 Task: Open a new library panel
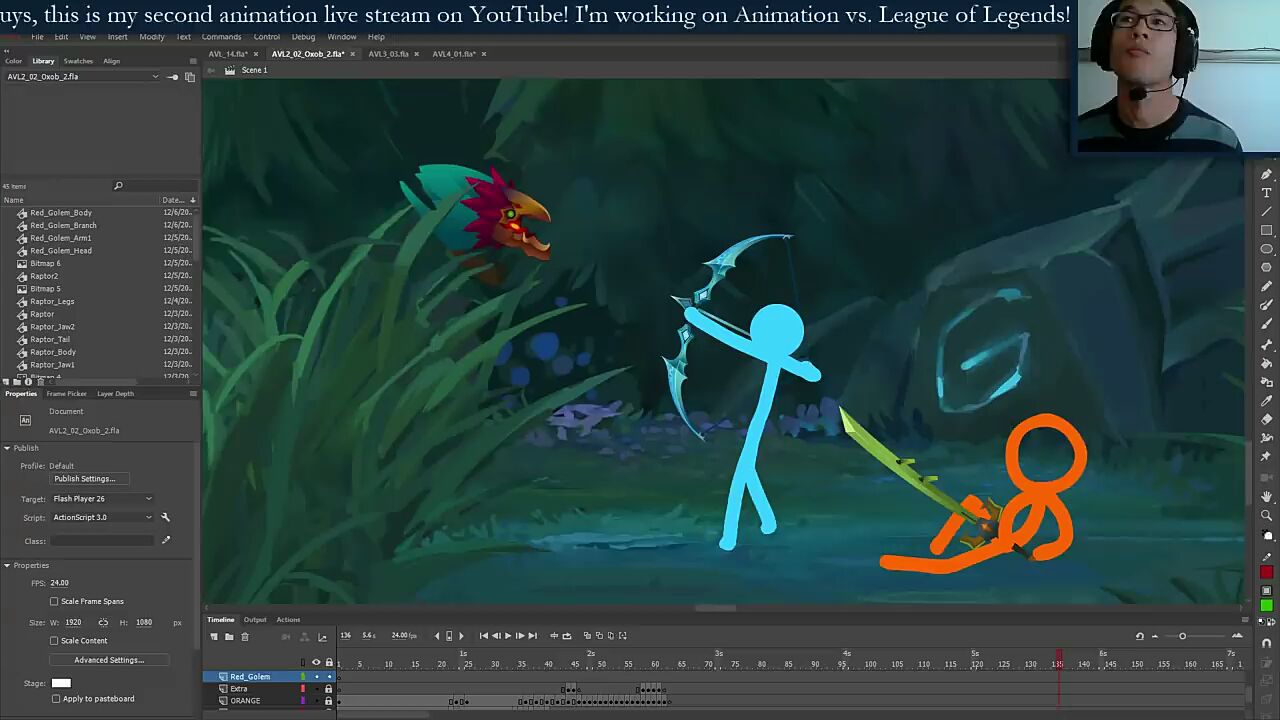[x=190, y=77]
